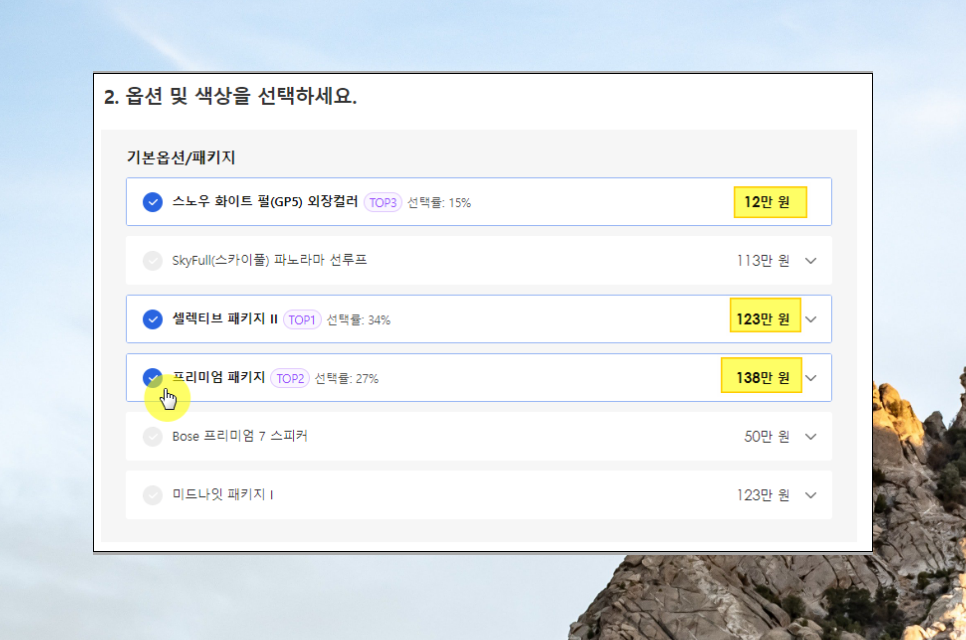Click the 미드나잇 패키지 I label
This screenshot has width=966, height=640.
(222, 495)
